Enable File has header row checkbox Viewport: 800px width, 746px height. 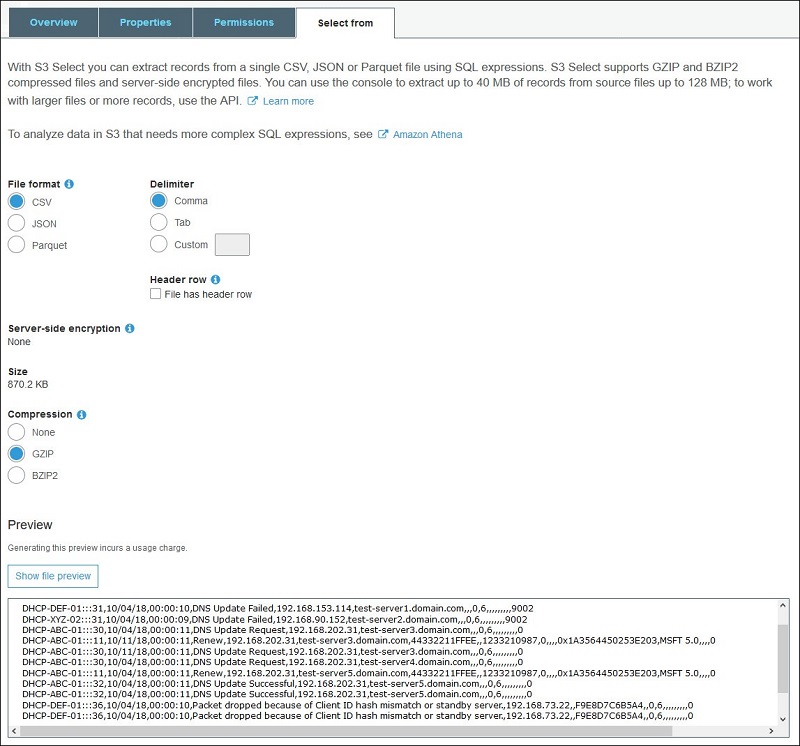tap(155, 294)
